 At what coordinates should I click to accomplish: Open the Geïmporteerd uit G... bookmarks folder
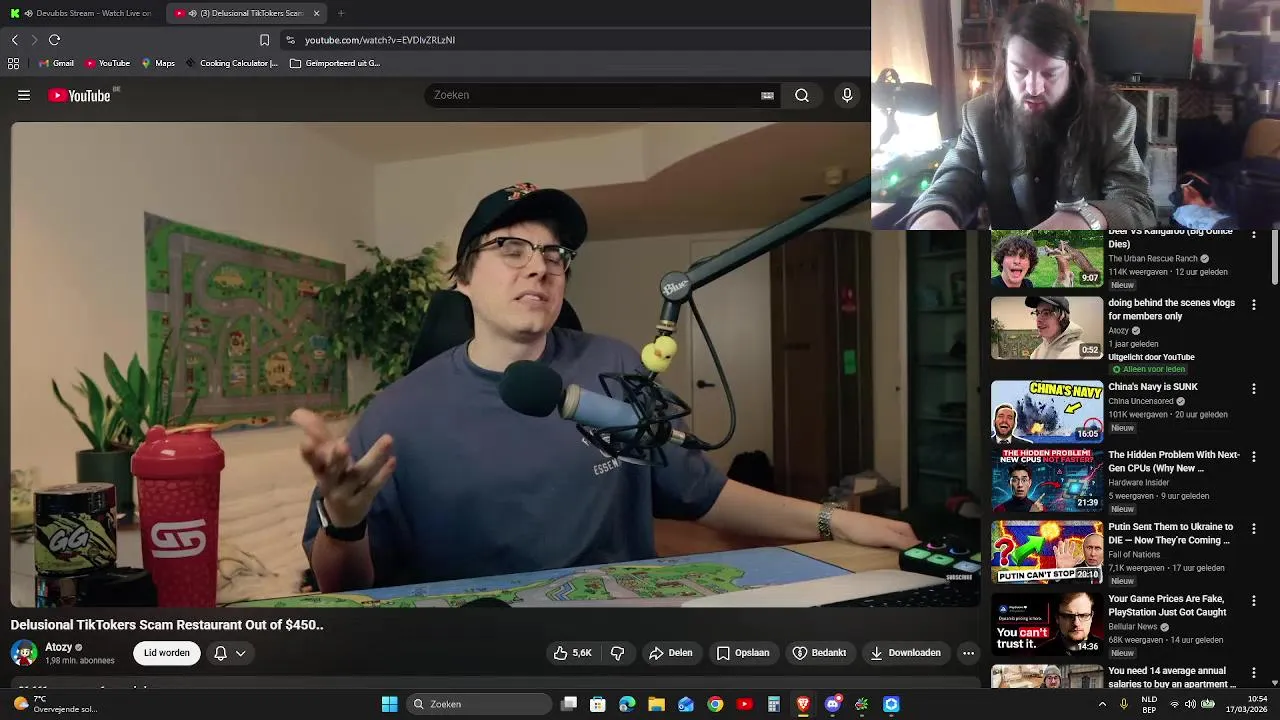click(x=335, y=63)
